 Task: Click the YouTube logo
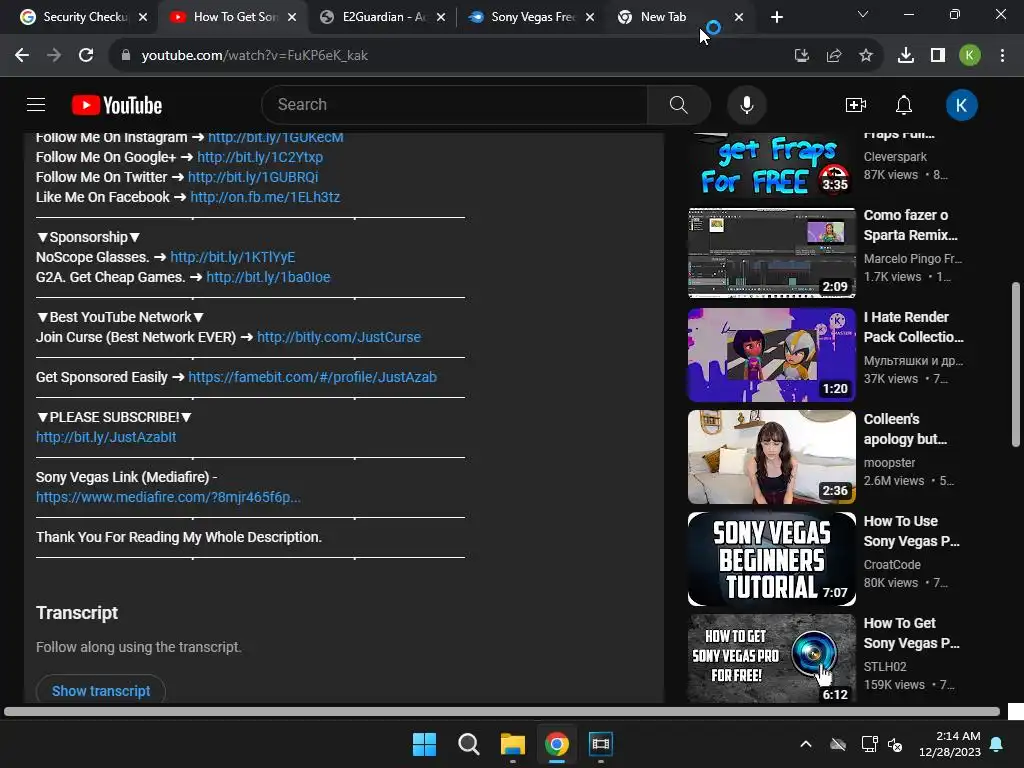point(117,105)
